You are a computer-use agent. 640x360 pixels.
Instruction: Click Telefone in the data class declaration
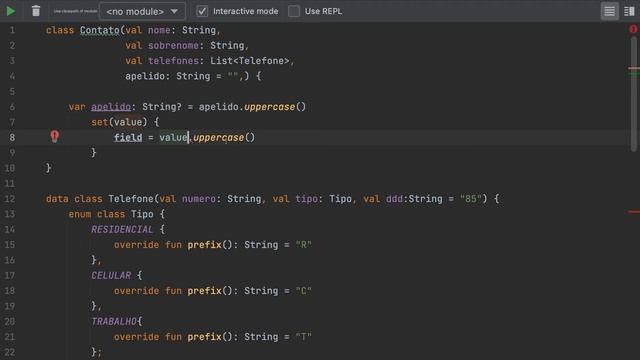point(131,199)
